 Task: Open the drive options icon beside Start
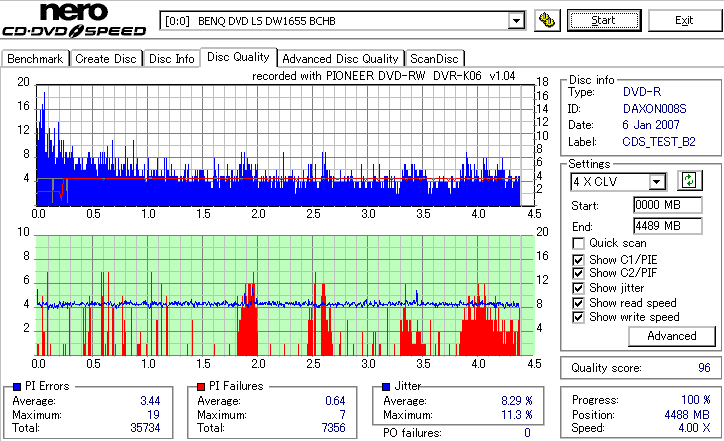click(547, 20)
